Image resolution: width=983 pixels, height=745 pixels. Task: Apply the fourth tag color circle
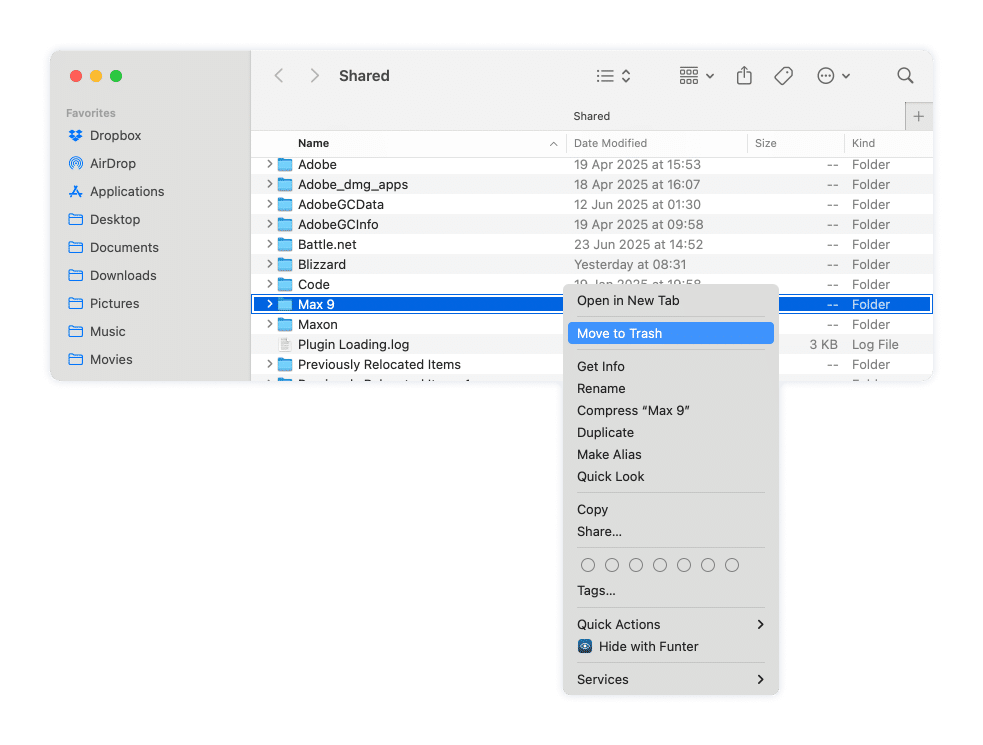[660, 565]
